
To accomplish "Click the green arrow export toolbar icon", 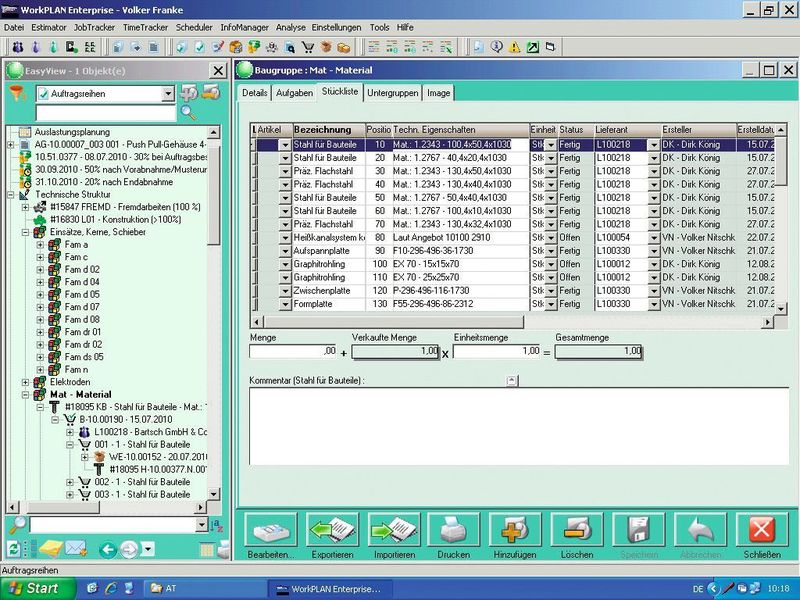I will [533, 47].
